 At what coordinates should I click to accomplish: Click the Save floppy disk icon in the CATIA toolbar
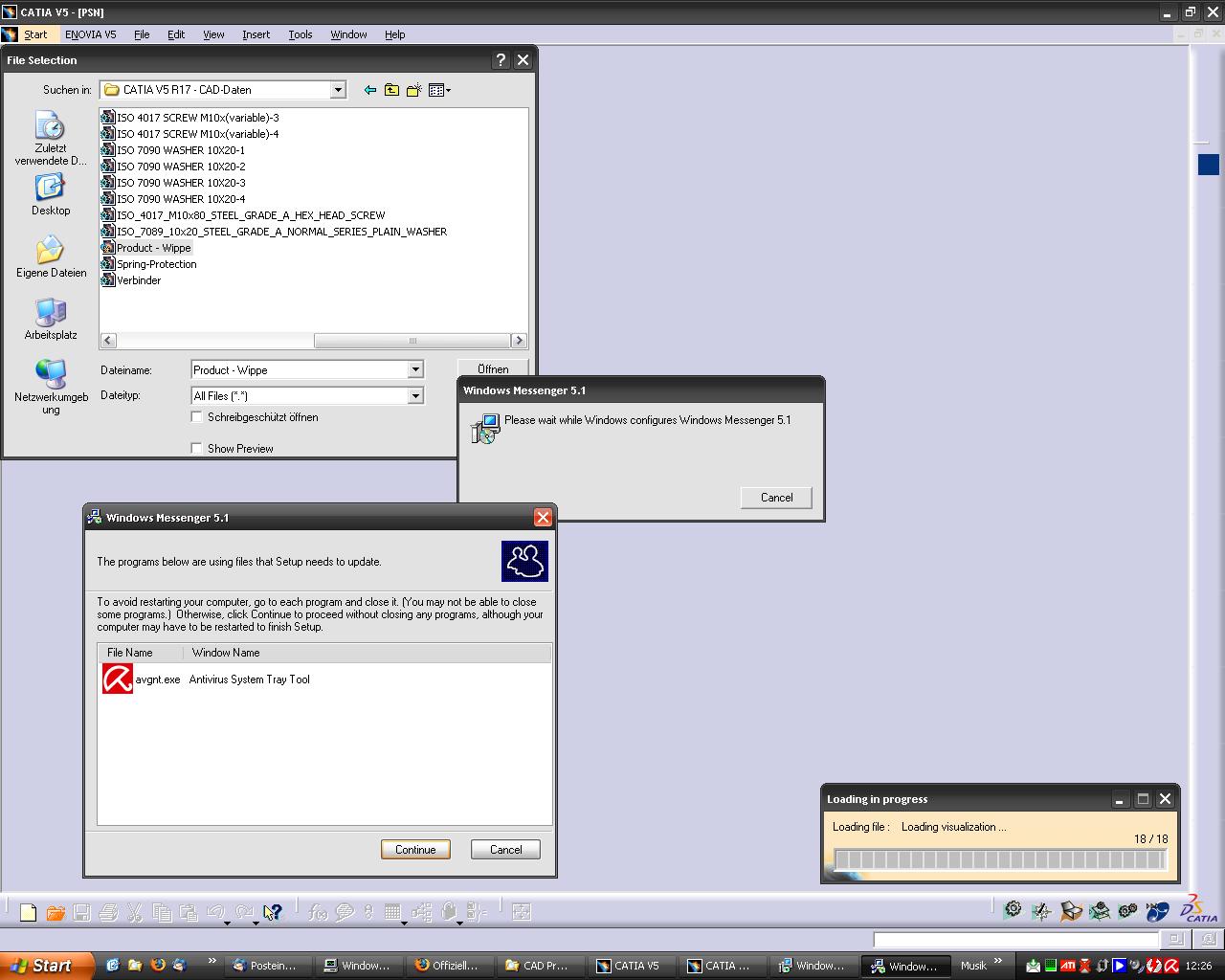click(81, 912)
